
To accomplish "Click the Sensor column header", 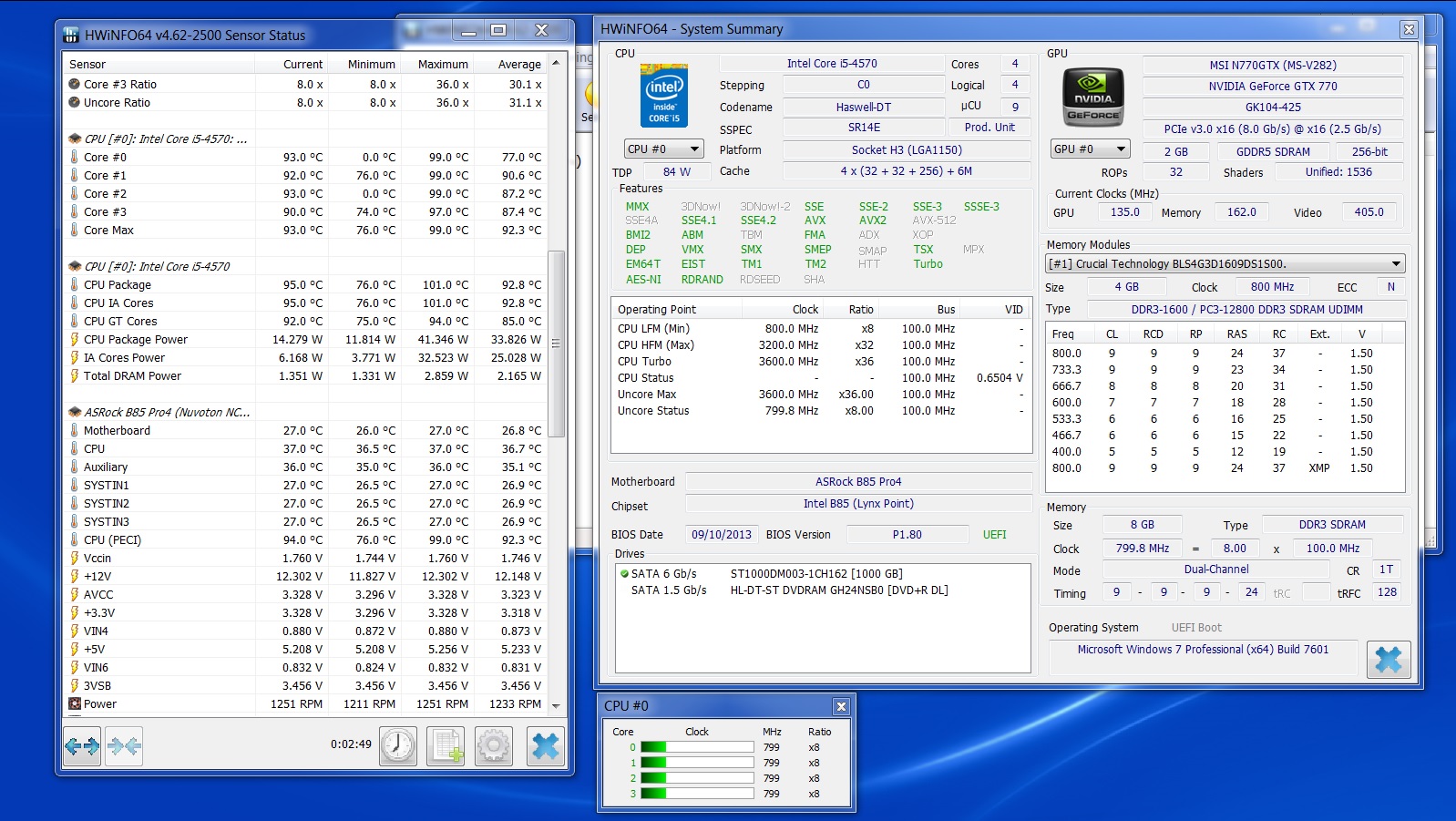I will [159, 64].
